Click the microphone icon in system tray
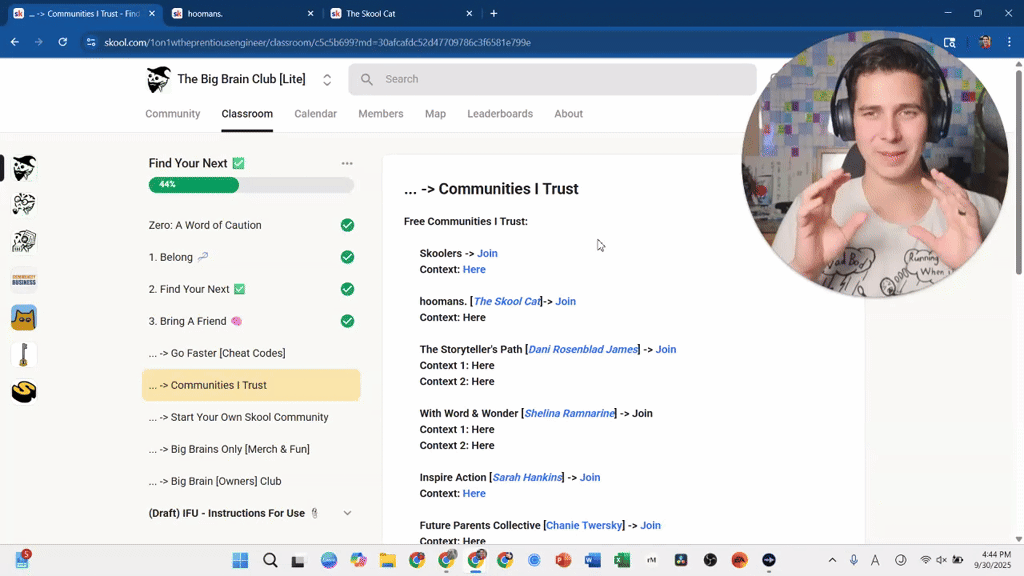1024x576 pixels. tap(854, 560)
